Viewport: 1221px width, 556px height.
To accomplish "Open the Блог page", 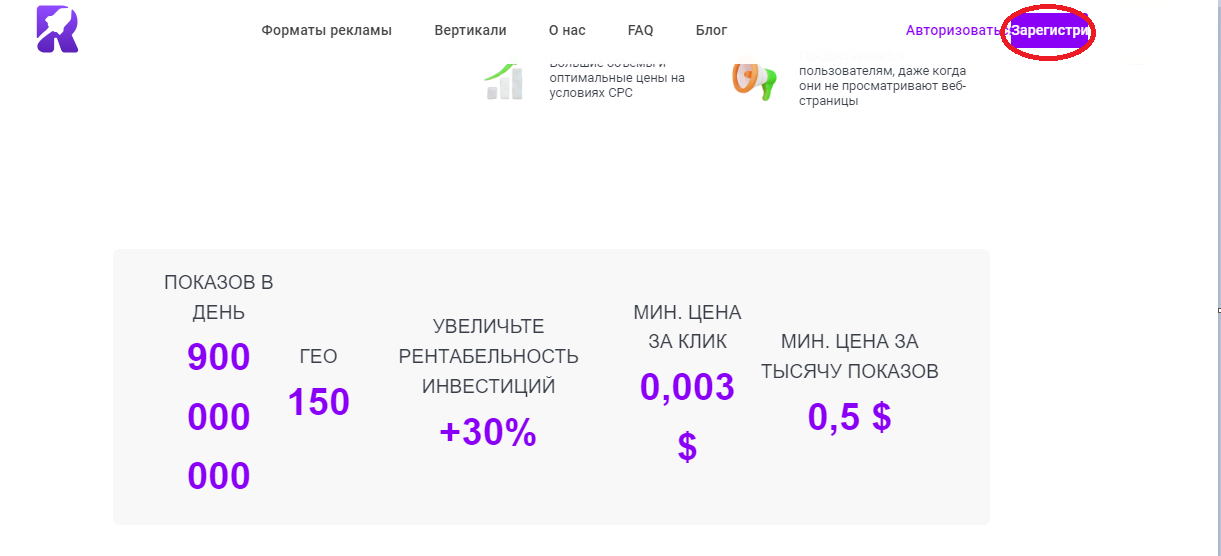I will 712,30.
